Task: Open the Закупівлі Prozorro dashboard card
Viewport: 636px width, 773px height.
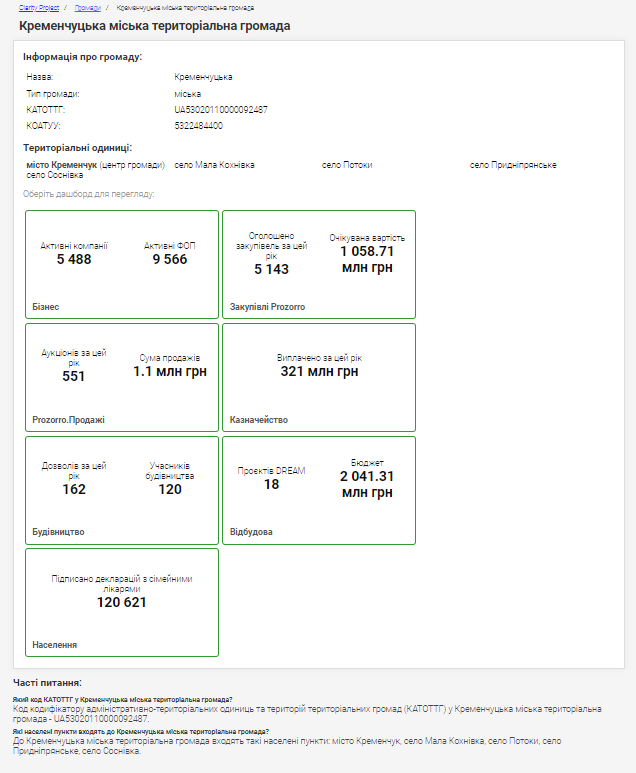Action: pyautogui.click(x=318, y=265)
